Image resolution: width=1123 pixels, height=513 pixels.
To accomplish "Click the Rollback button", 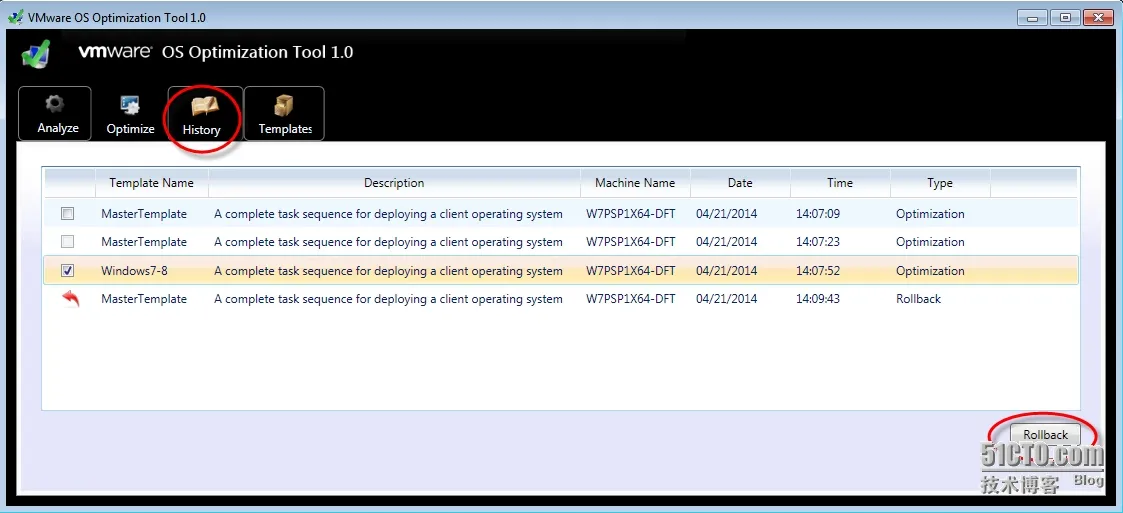I will click(x=1045, y=435).
